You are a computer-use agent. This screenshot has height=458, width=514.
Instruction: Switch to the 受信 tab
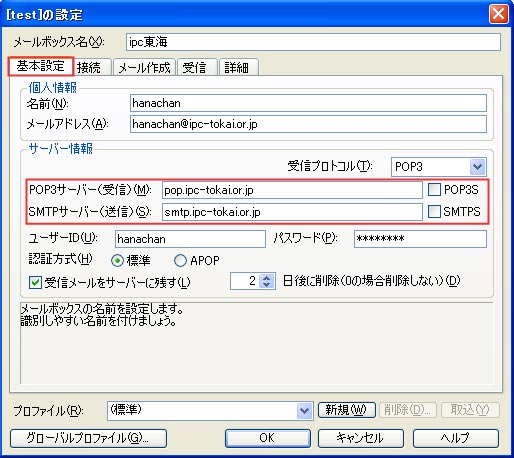[x=194, y=67]
